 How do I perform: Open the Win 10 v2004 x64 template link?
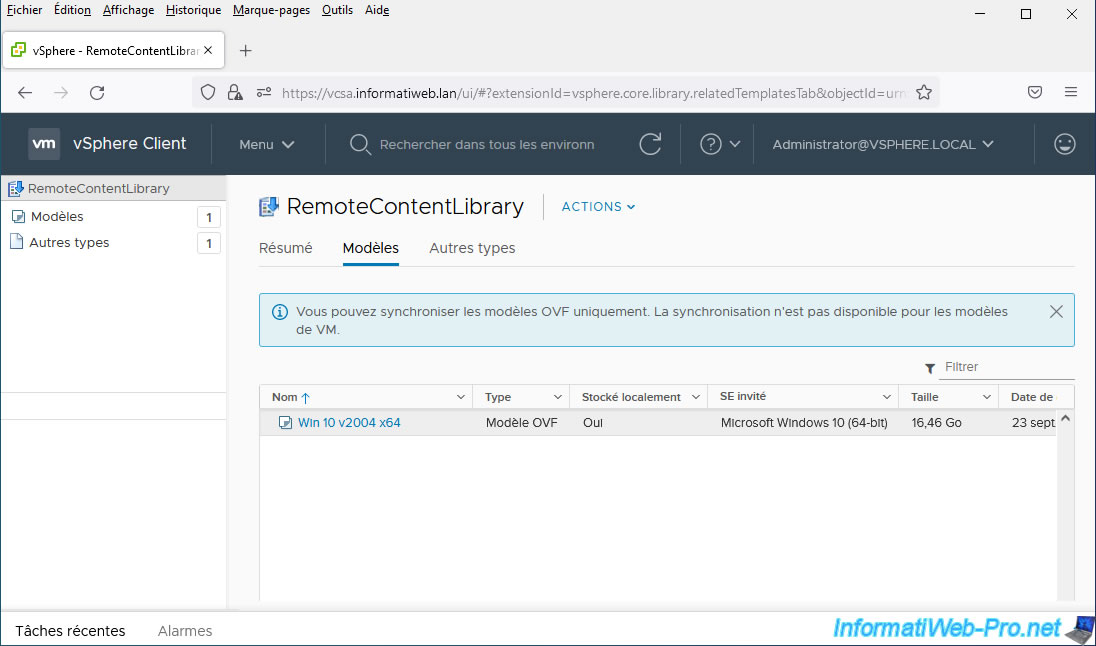point(349,422)
